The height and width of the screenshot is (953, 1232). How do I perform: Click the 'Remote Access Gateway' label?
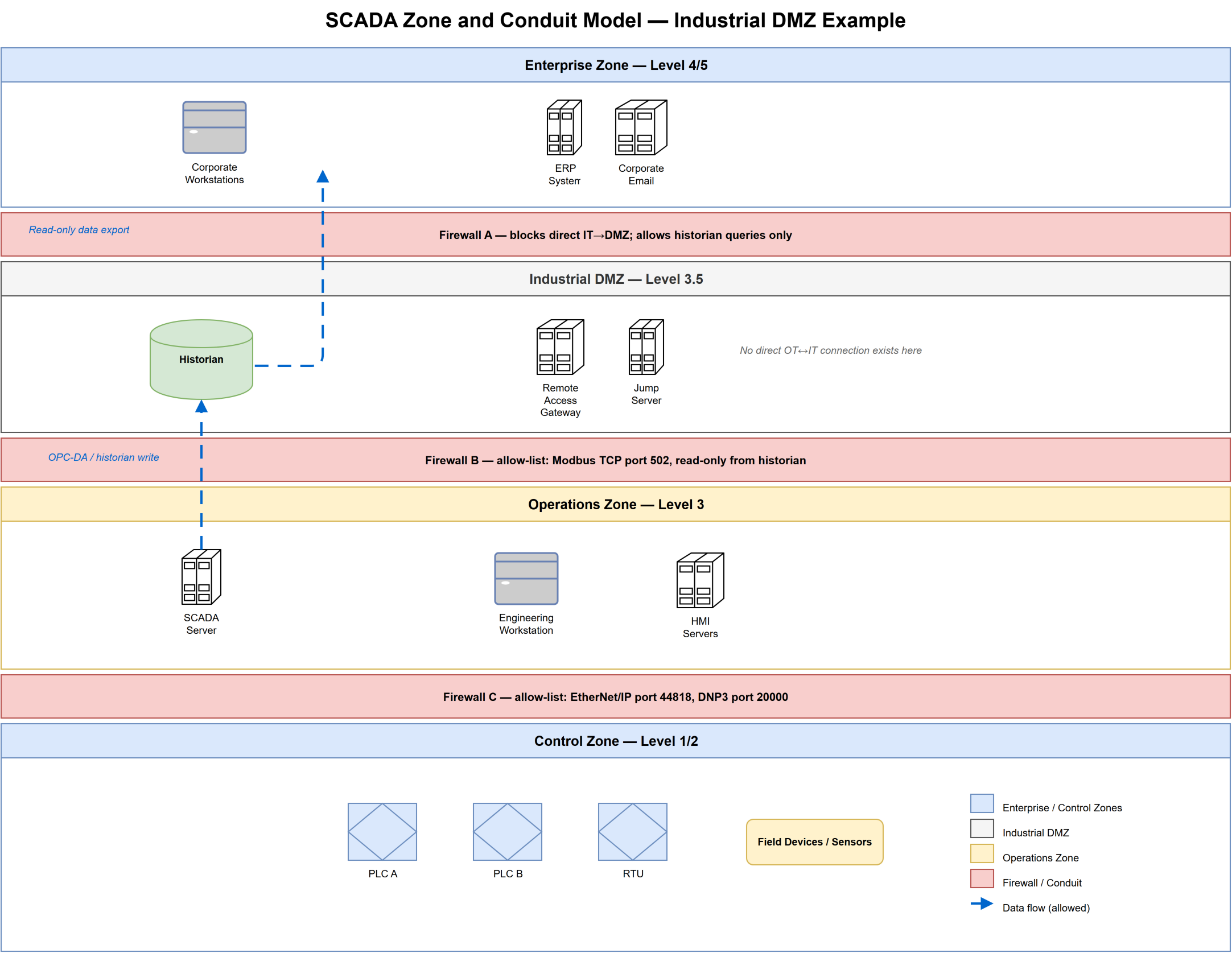coord(560,400)
